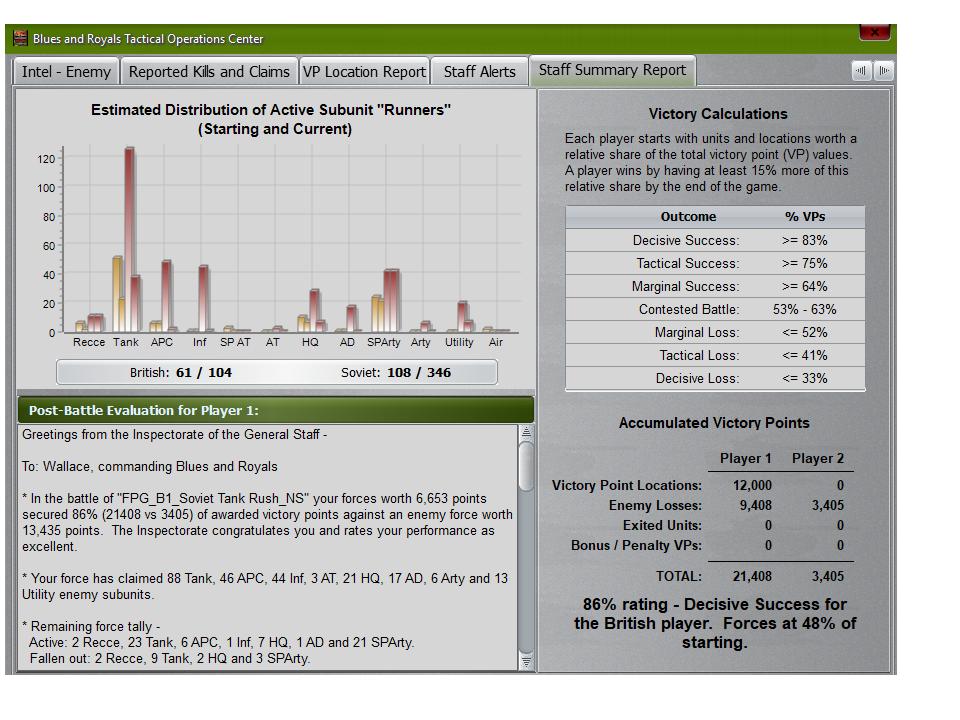Click the Decisive Loss: outcome row

point(715,378)
